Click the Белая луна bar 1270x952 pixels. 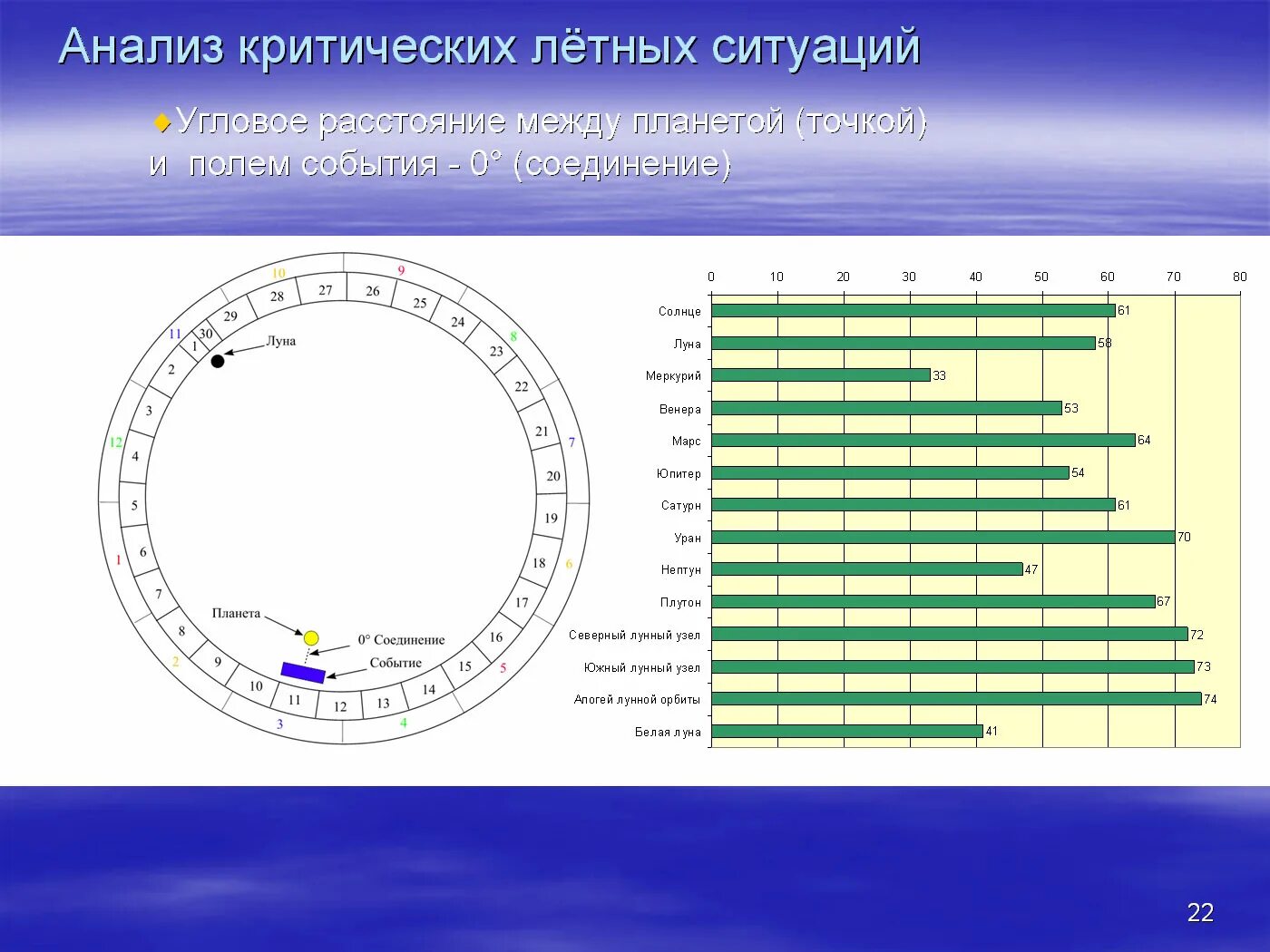847,732
